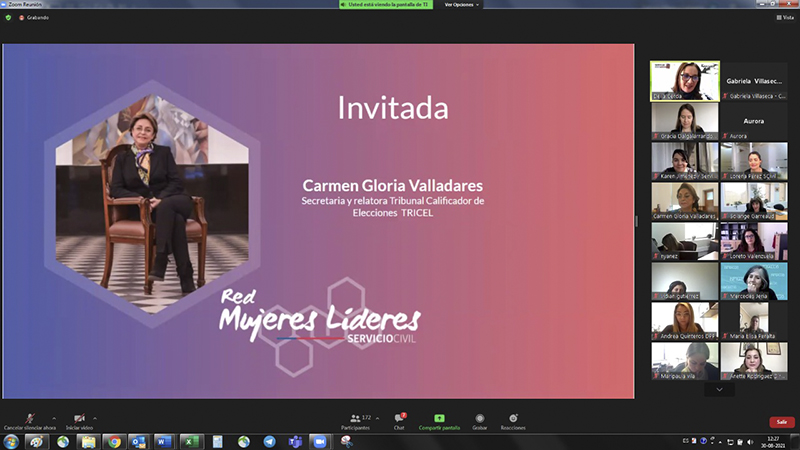Viewport: 800px width, 450px height.
Task: Select the highlighted active speaker thumbnail
Action: pyautogui.click(x=685, y=81)
